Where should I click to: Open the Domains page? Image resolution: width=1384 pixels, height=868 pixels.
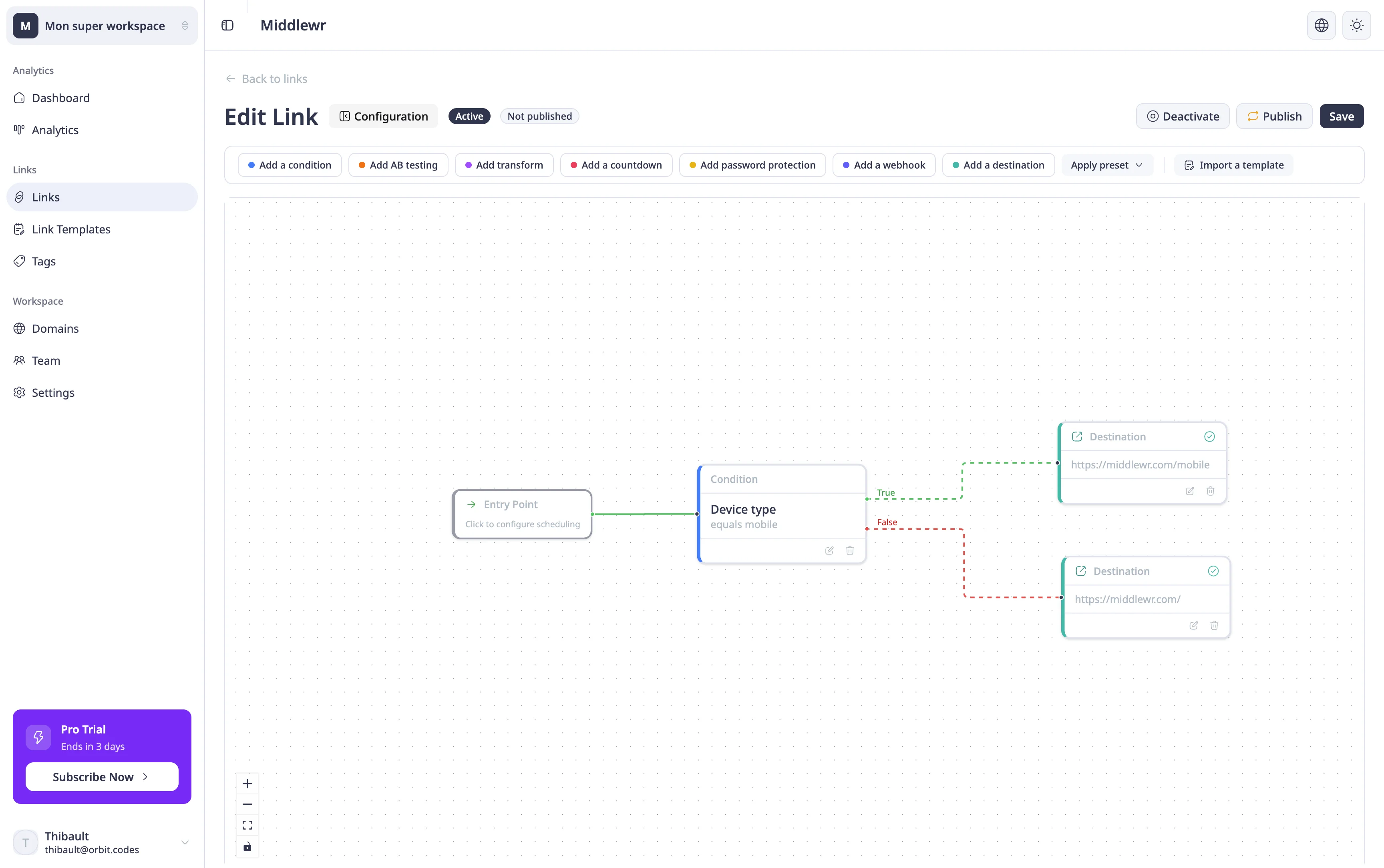(102, 329)
